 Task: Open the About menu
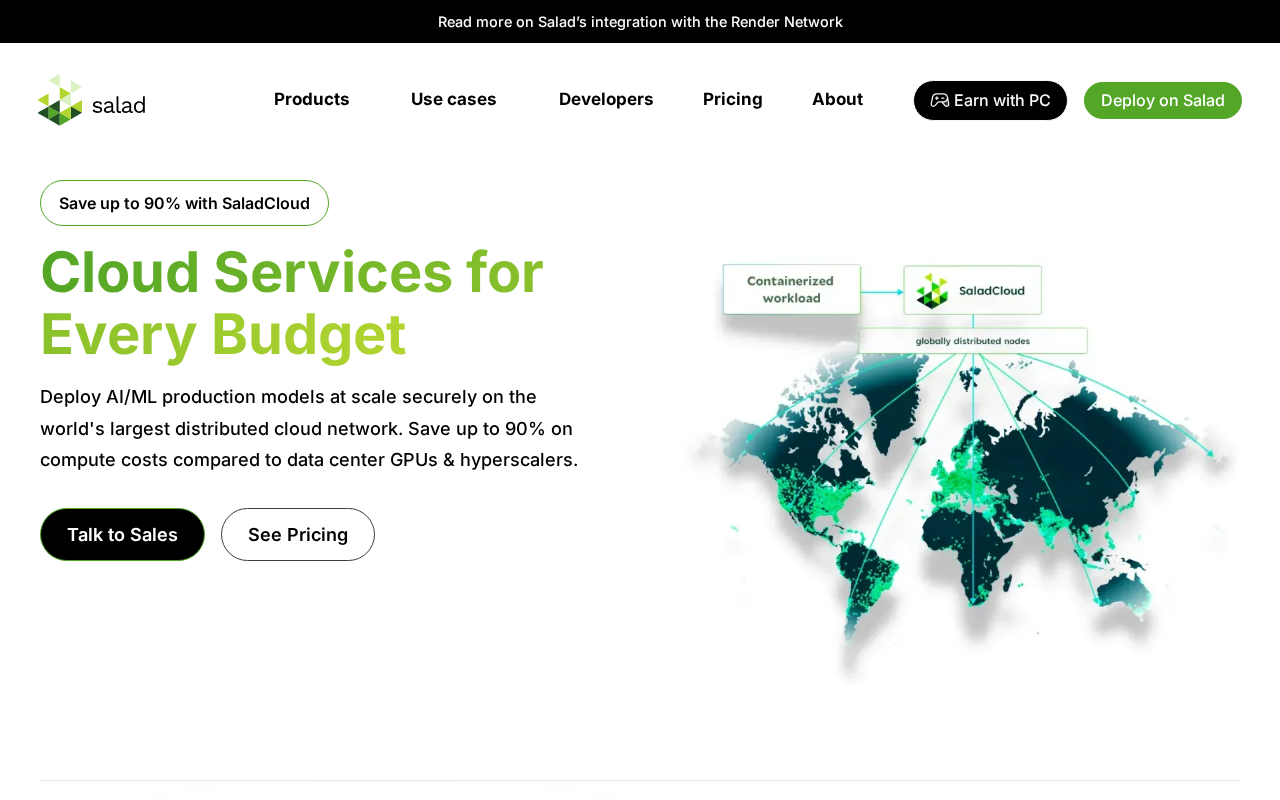click(x=837, y=99)
